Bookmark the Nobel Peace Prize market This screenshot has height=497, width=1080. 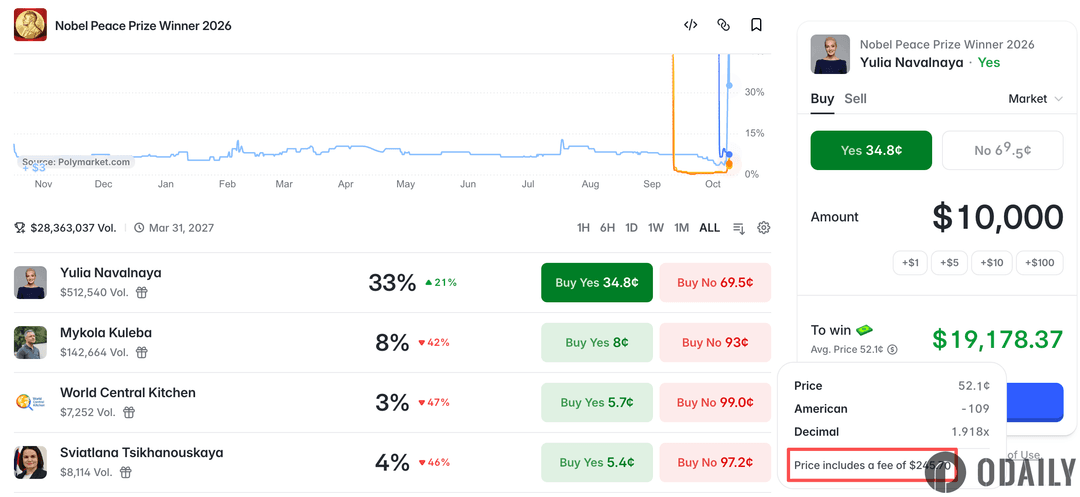[756, 25]
